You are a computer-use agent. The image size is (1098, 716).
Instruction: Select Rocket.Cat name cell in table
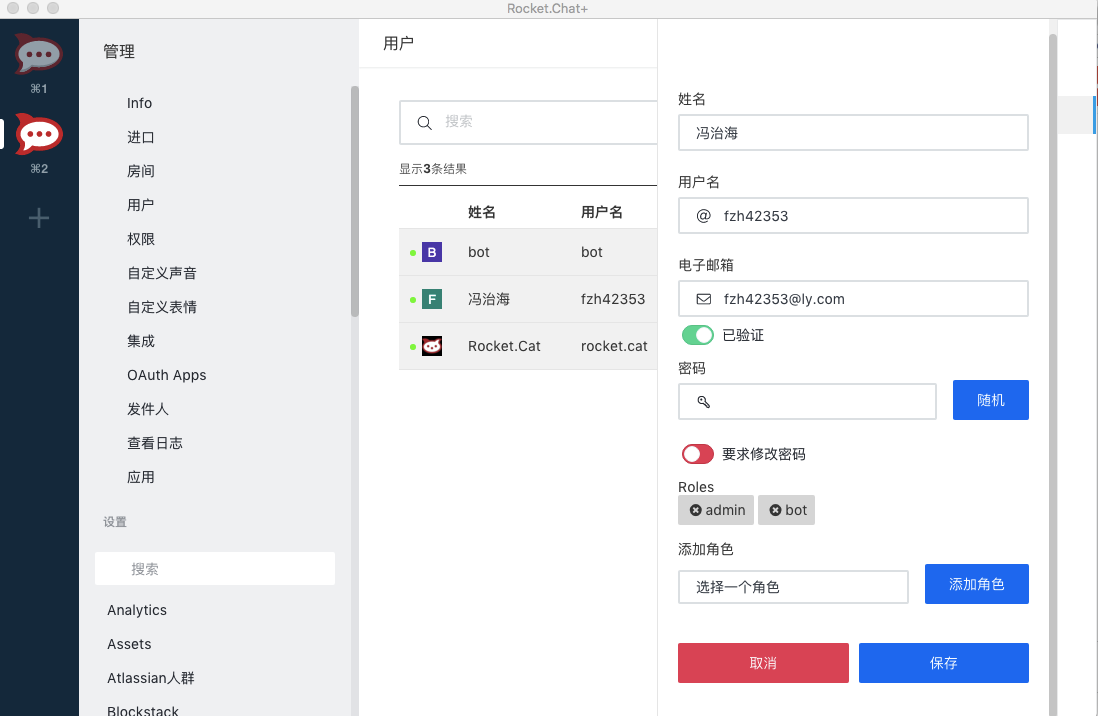(504, 346)
